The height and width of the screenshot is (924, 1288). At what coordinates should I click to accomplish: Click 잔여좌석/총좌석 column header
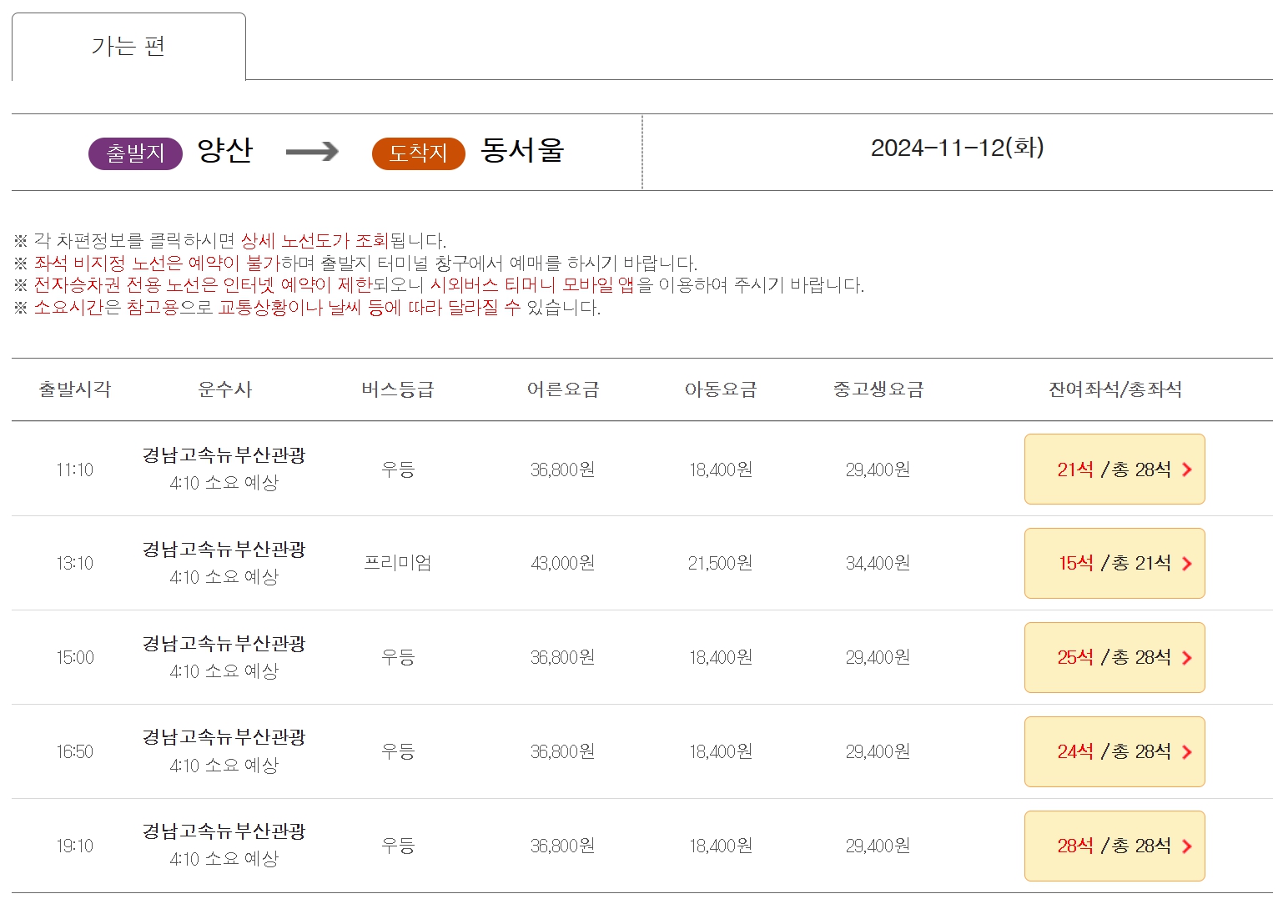pos(1115,389)
